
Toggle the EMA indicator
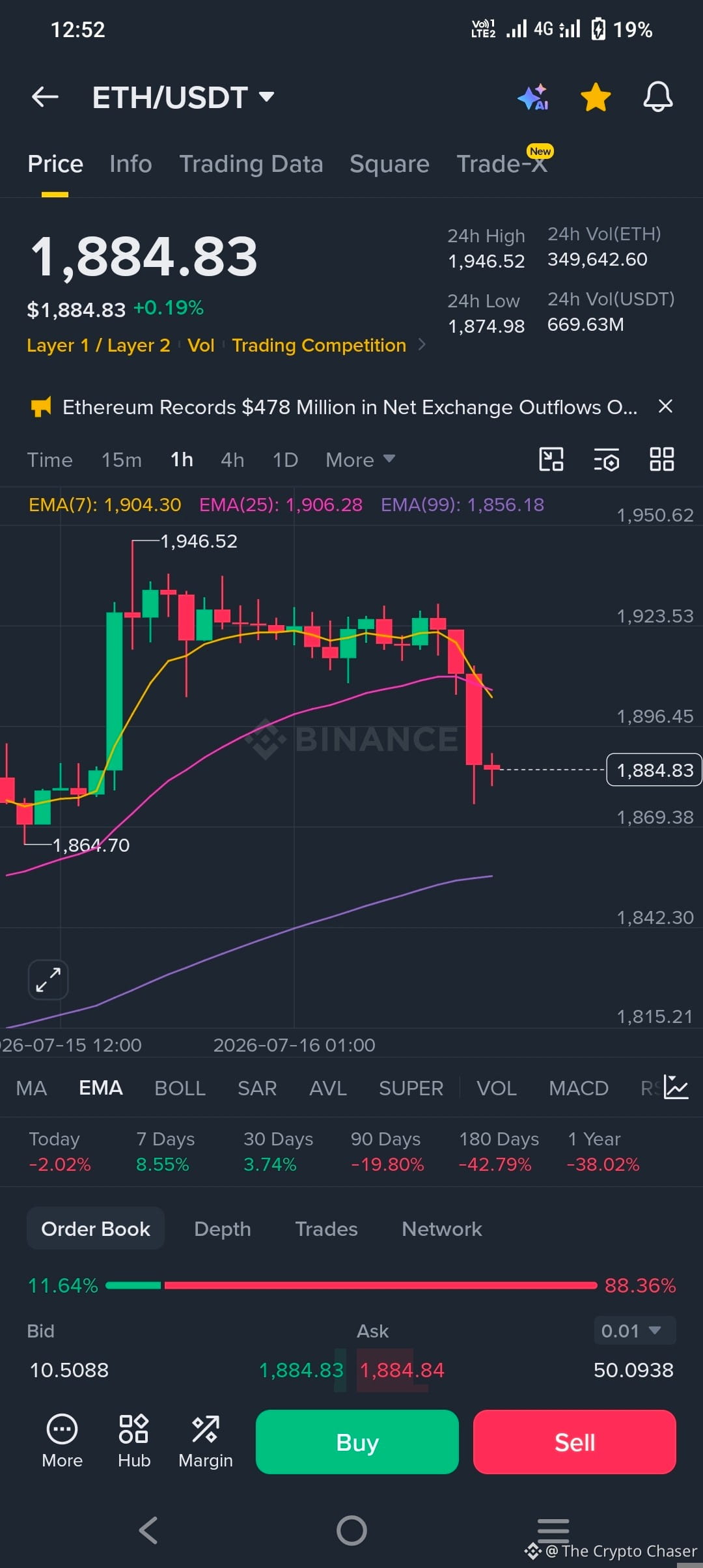(101, 1088)
